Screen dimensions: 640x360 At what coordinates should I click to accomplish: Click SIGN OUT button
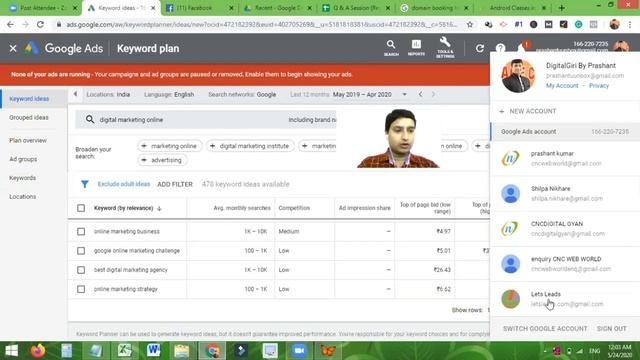(611, 329)
